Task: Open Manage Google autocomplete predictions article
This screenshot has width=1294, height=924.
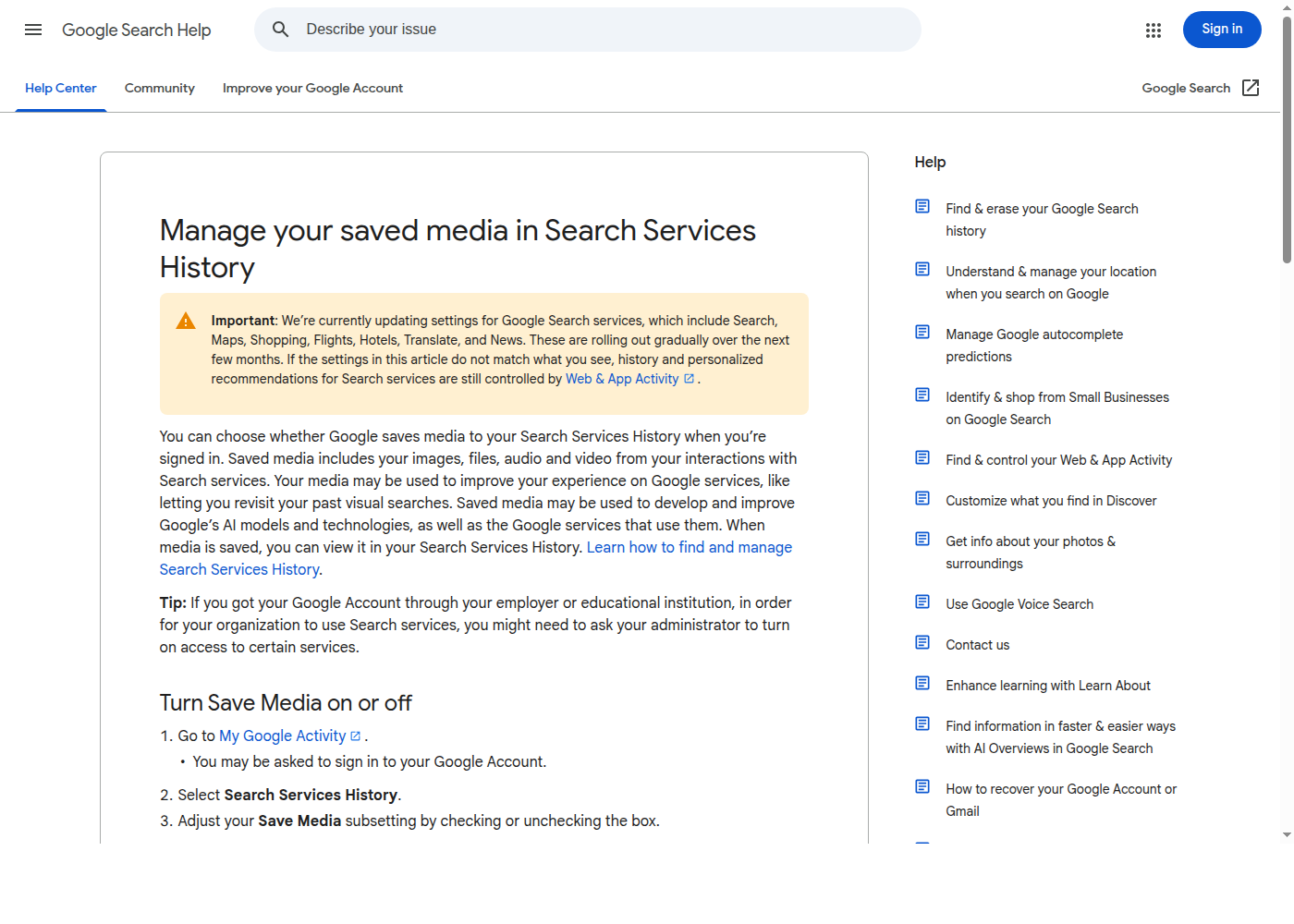Action: tap(1034, 346)
